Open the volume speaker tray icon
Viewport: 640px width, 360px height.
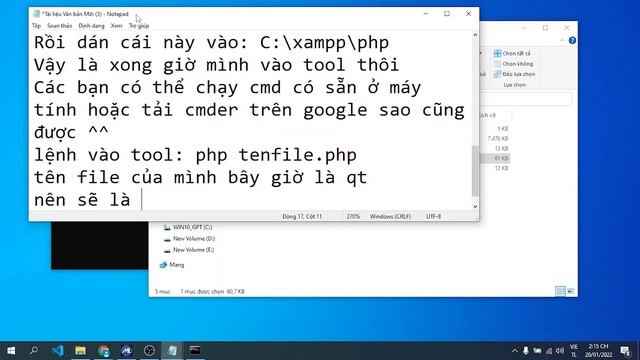point(560,351)
